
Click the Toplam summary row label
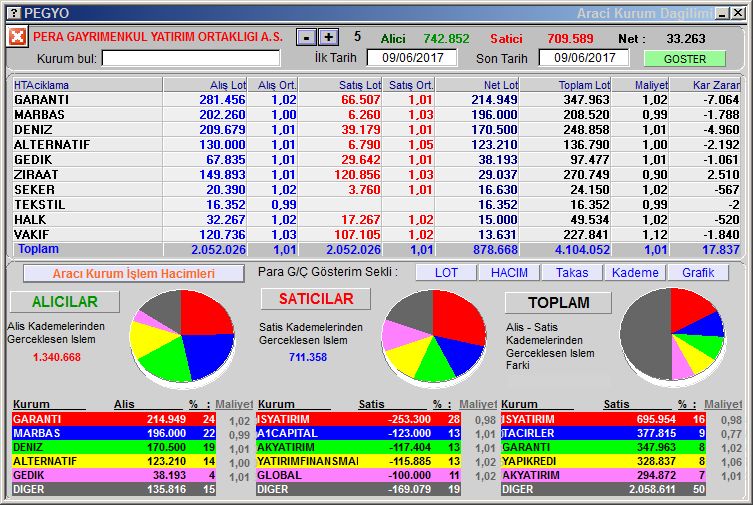[38, 249]
